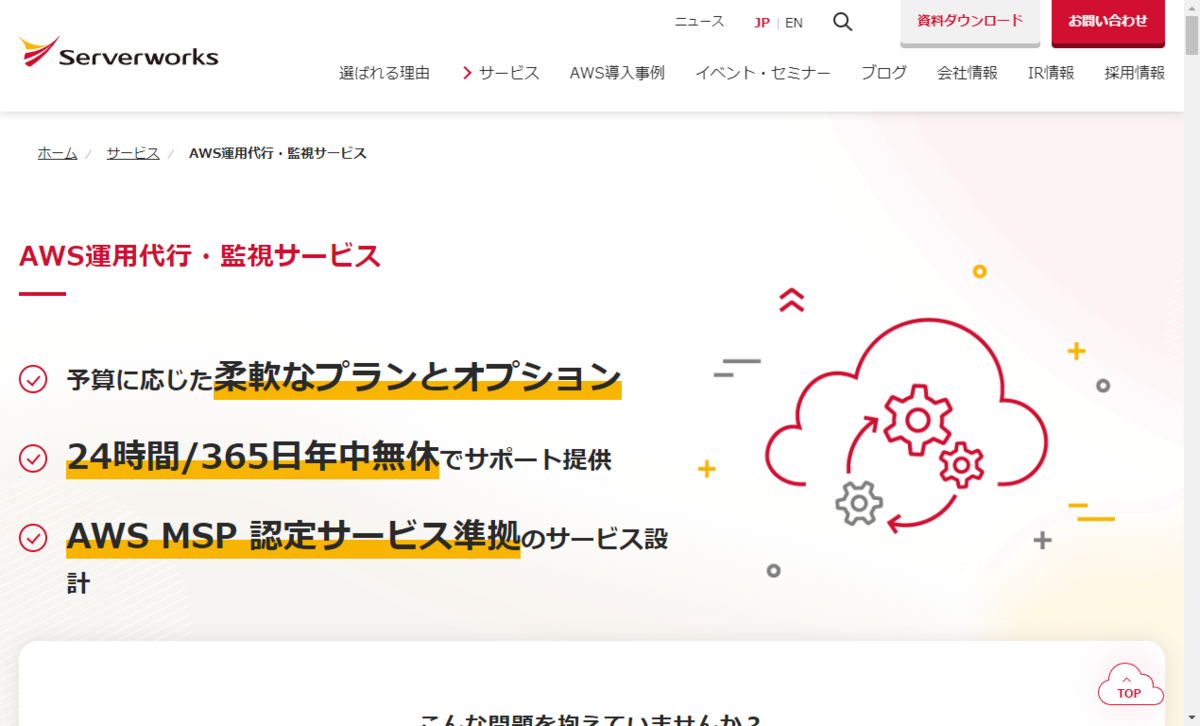Switch language to JP
Image resolution: width=1200 pixels, height=726 pixels.
(762, 22)
